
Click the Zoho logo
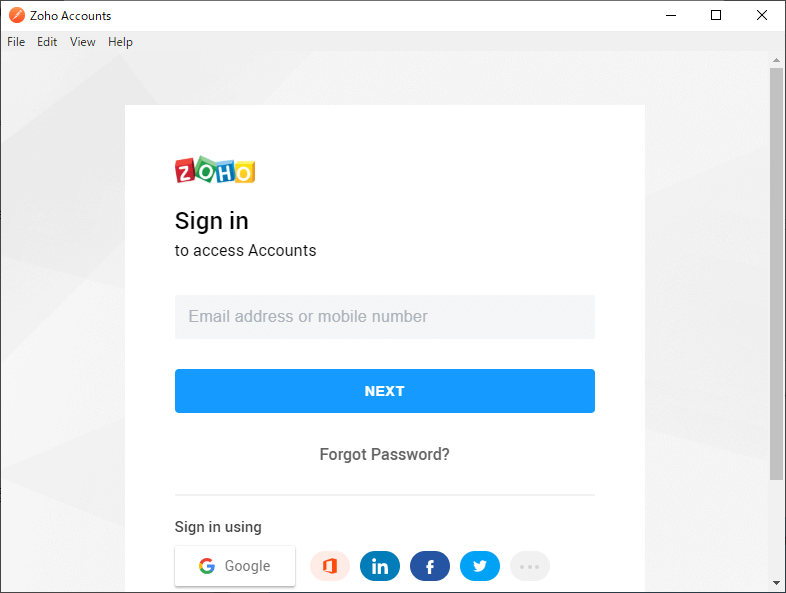click(x=215, y=170)
